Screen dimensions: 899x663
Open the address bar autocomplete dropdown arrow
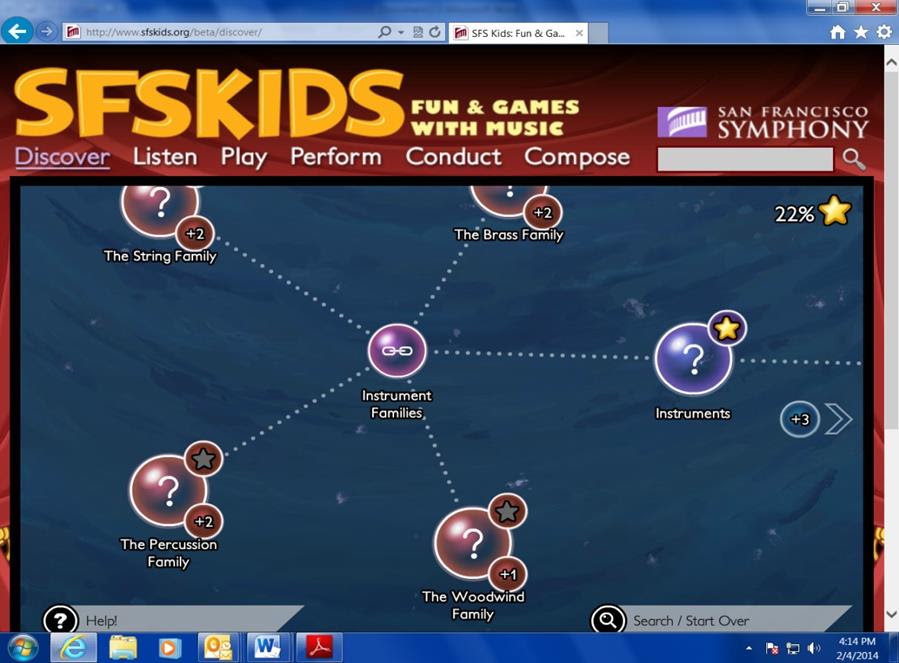tap(401, 32)
